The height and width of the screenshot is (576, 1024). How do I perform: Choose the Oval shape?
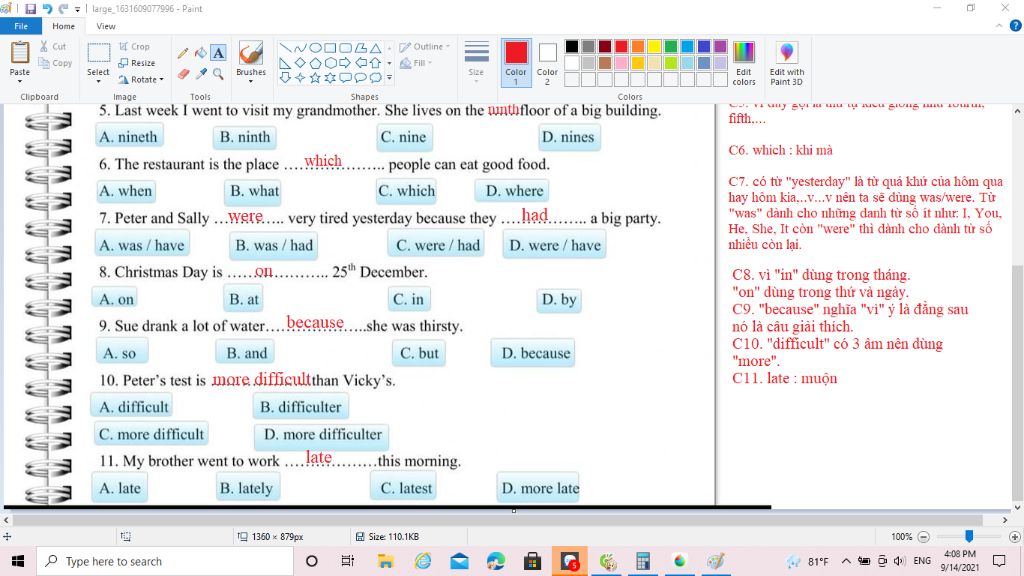(315, 48)
